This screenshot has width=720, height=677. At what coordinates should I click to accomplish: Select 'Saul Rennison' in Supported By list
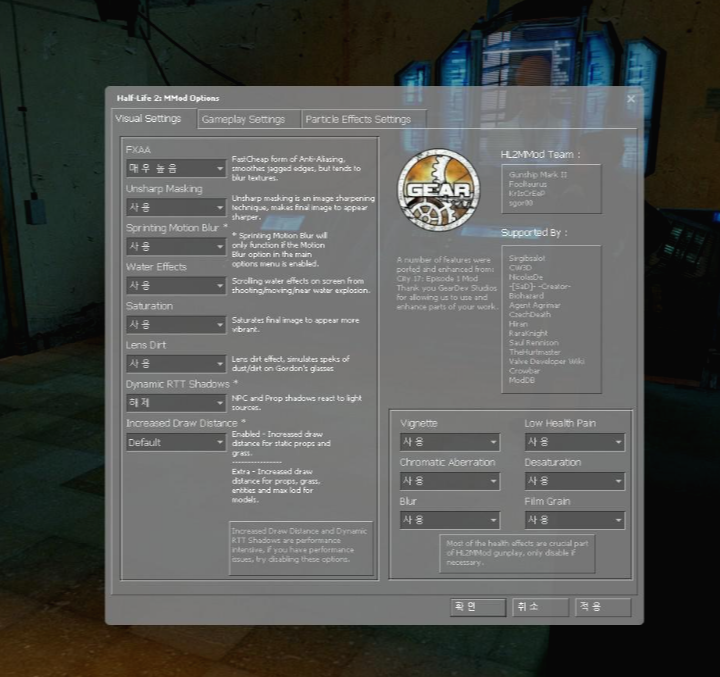click(x=534, y=343)
